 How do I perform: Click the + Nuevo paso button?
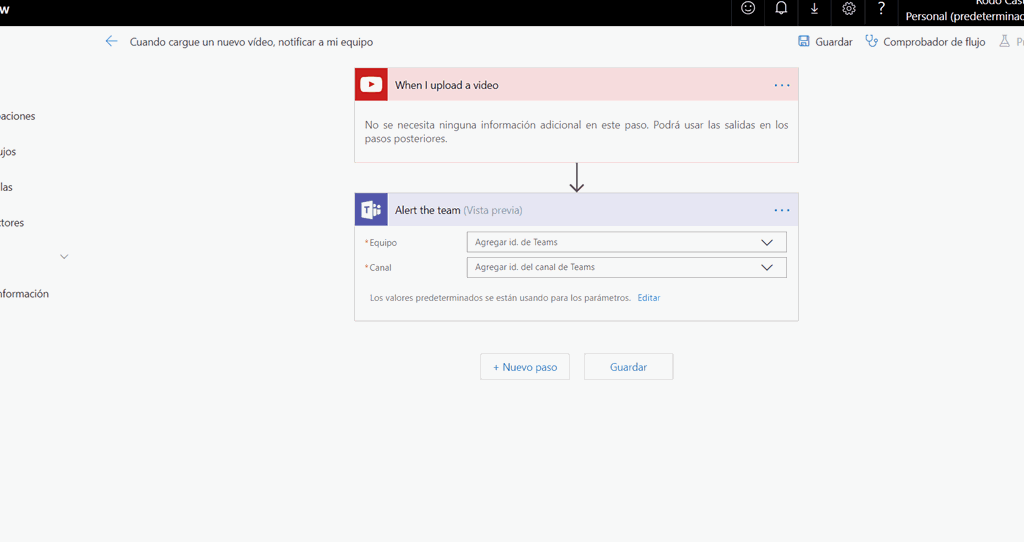coord(525,367)
